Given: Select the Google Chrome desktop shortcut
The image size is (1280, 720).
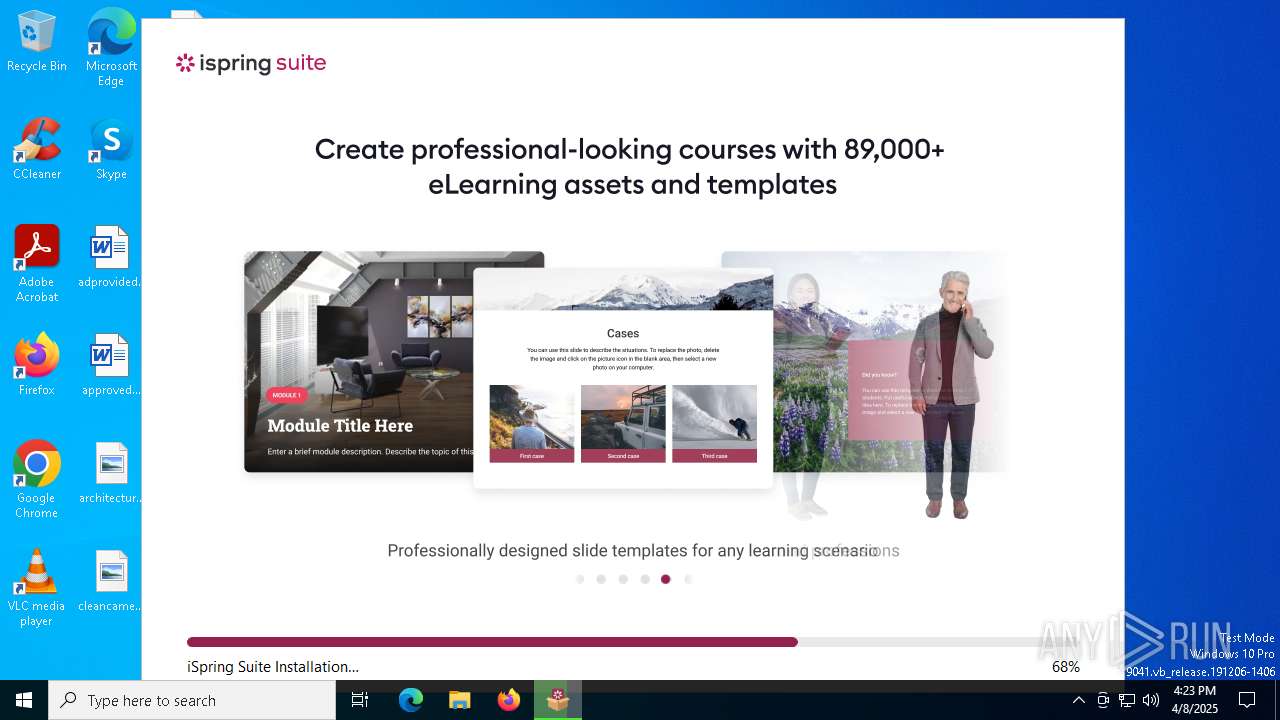Looking at the screenshot, I should [x=37, y=480].
